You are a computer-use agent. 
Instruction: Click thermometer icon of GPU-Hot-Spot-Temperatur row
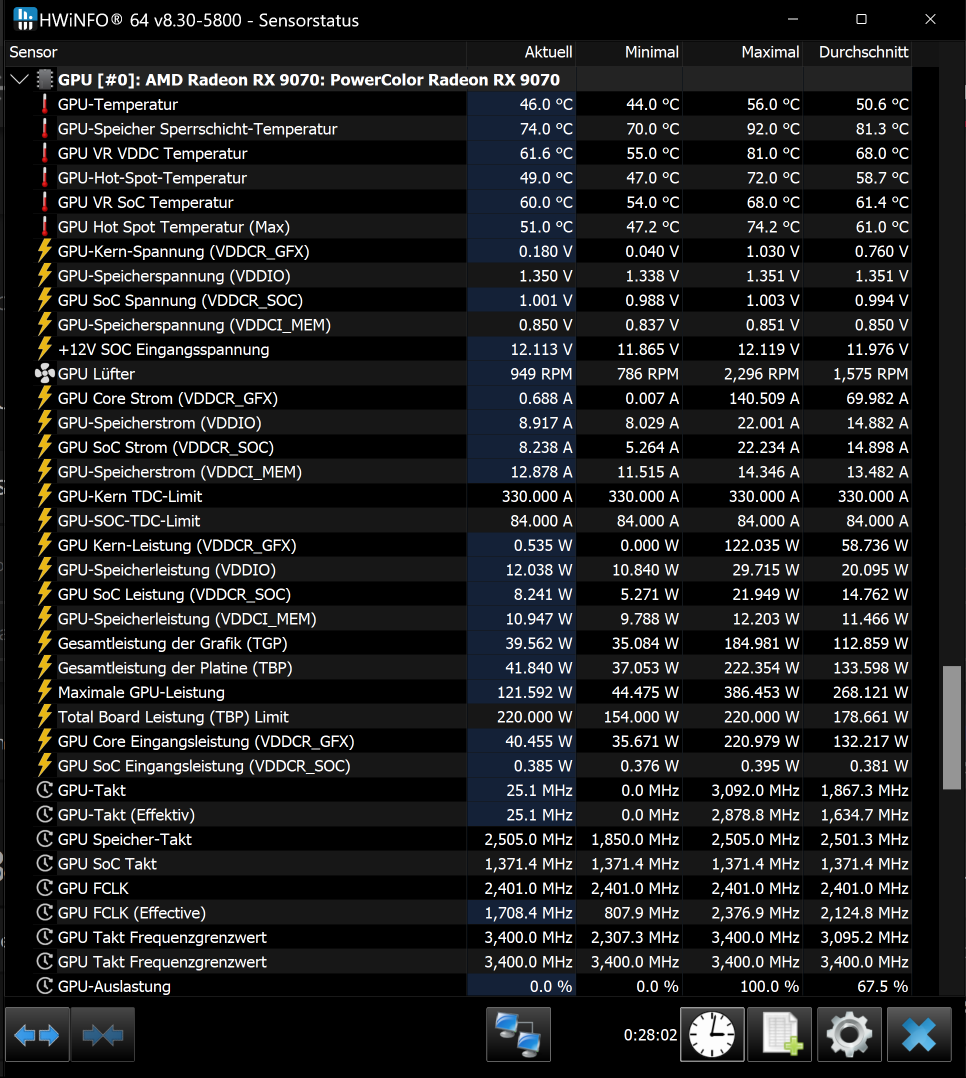click(45, 178)
